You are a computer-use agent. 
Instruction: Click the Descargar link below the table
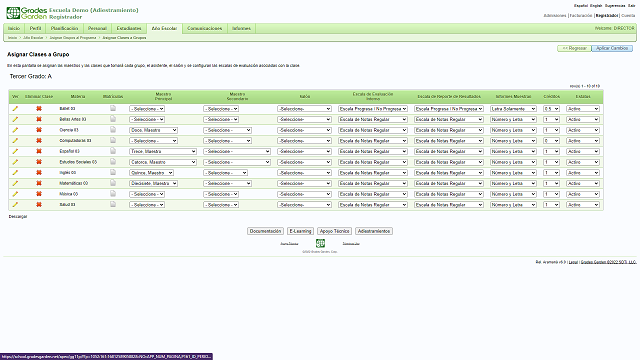coord(18,217)
